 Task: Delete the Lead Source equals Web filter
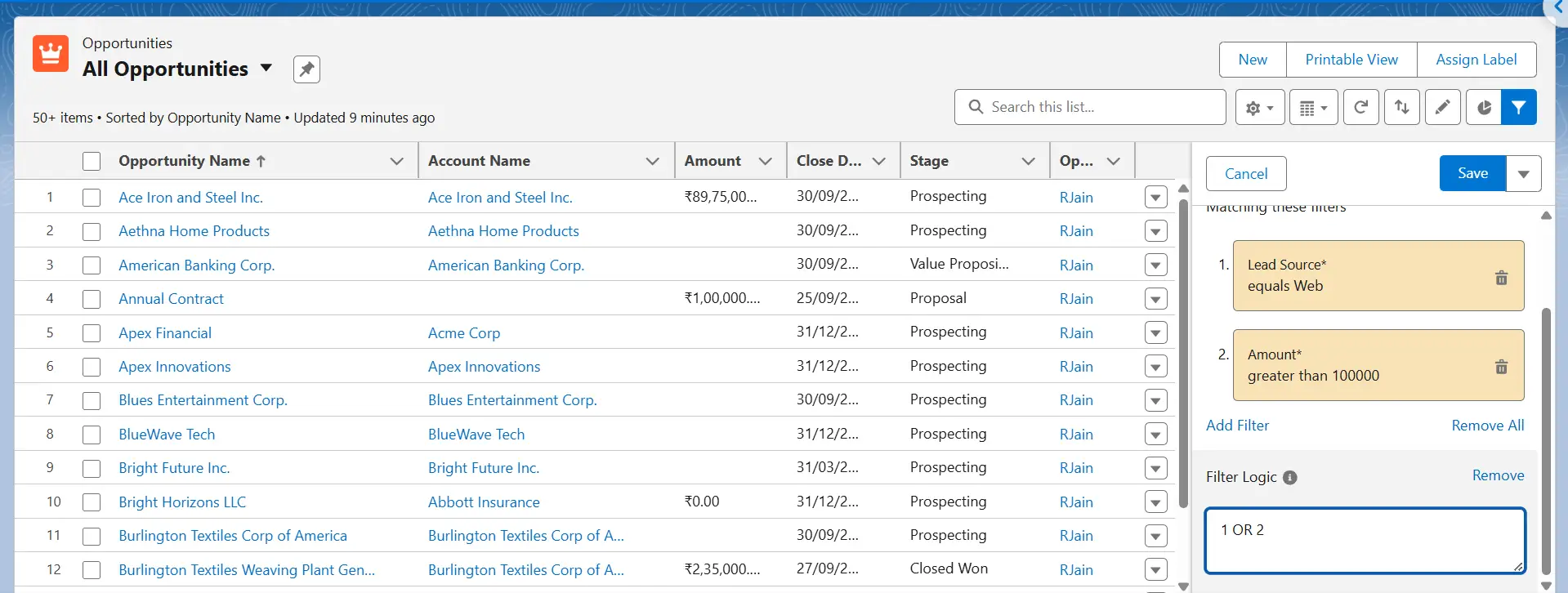(x=1501, y=278)
